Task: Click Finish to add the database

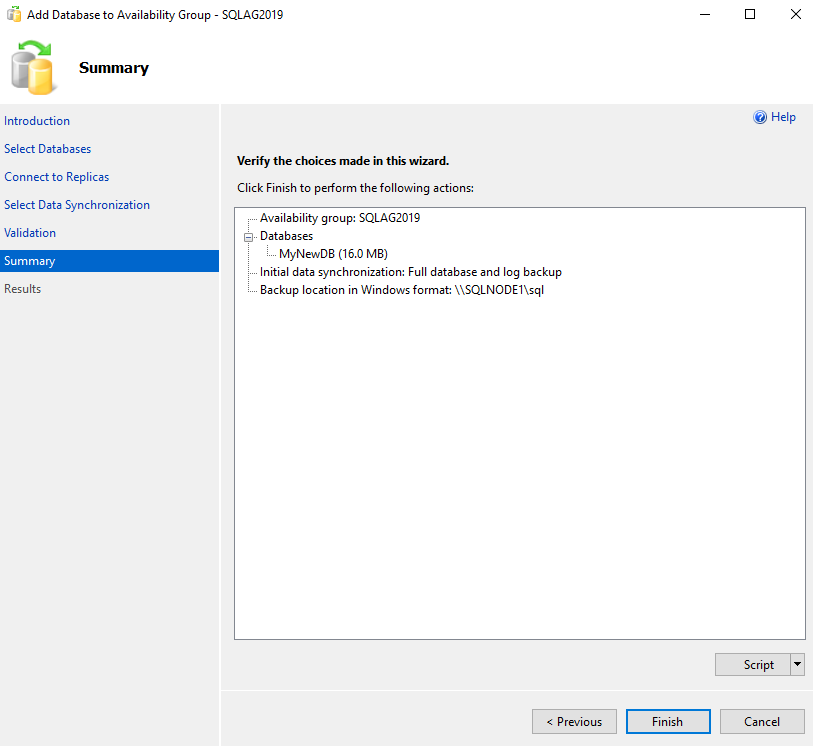Action: tap(667, 721)
